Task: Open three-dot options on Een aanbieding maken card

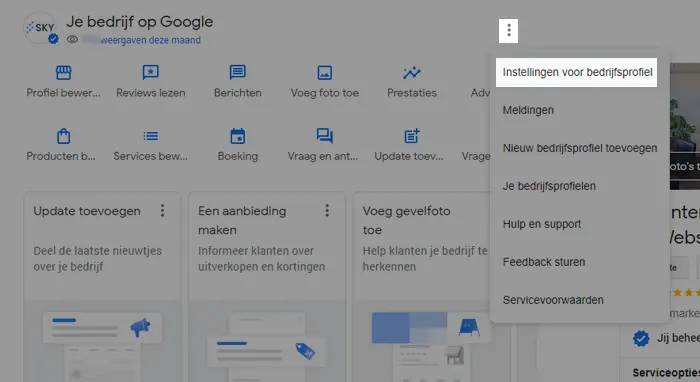Action: (327, 211)
